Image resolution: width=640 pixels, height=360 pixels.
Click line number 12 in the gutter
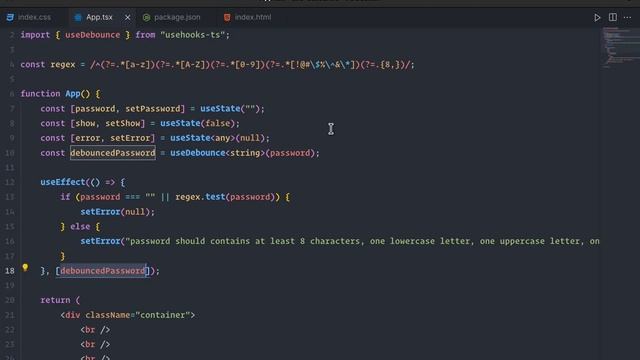click(x=10, y=182)
